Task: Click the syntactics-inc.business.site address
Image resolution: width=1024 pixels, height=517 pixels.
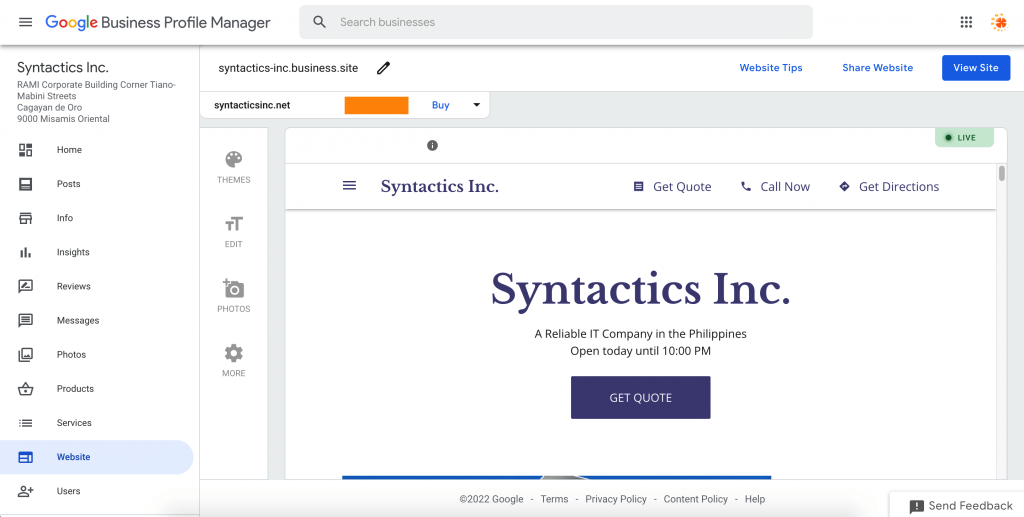Action: tap(288, 68)
